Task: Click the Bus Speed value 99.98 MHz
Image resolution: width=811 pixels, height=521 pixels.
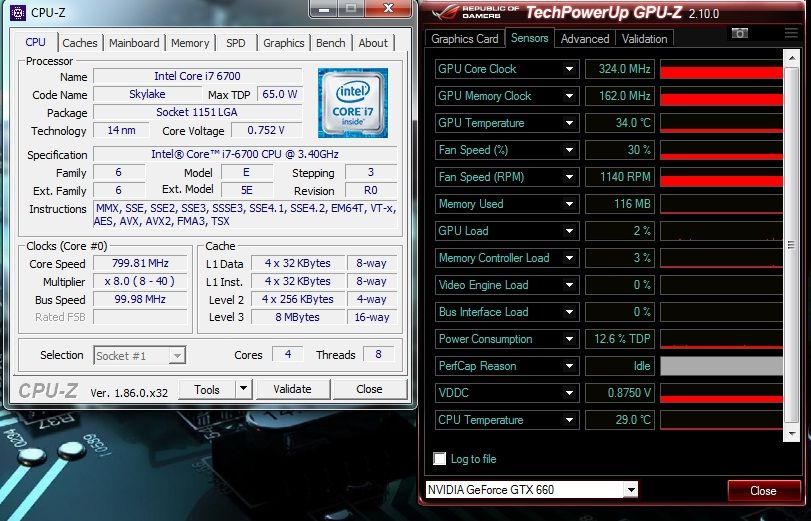Action: [140, 299]
